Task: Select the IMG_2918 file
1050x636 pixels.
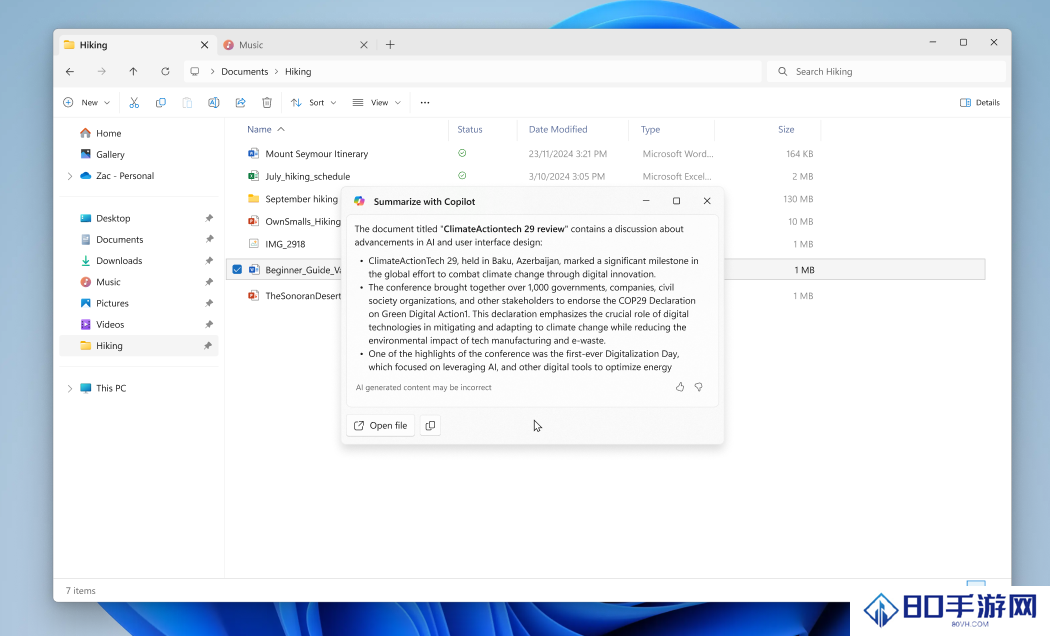Action: [x=285, y=244]
